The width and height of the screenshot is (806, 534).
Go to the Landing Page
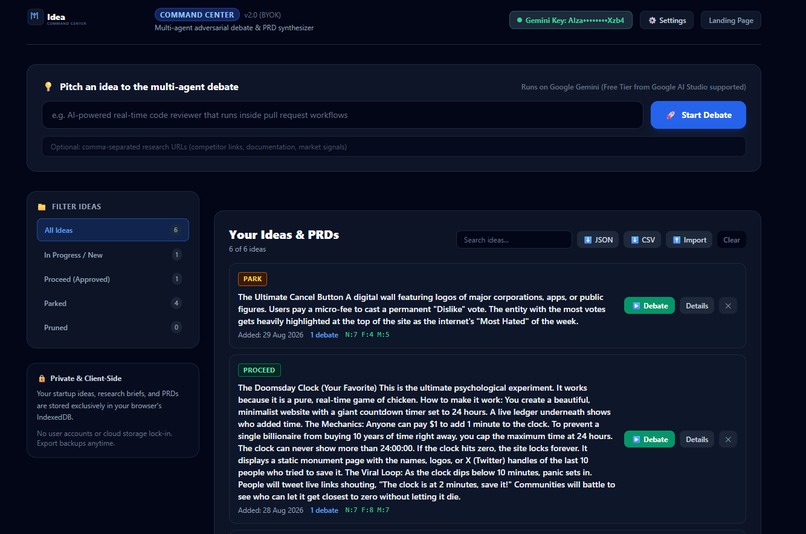tap(730, 20)
